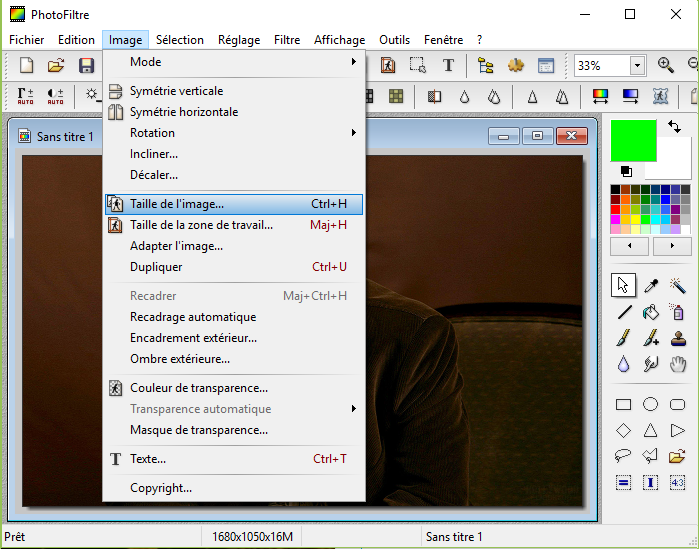The height and width of the screenshot is (549, 699).
Task: Select the magic wand tool
Action: click(x=678, y=286)
